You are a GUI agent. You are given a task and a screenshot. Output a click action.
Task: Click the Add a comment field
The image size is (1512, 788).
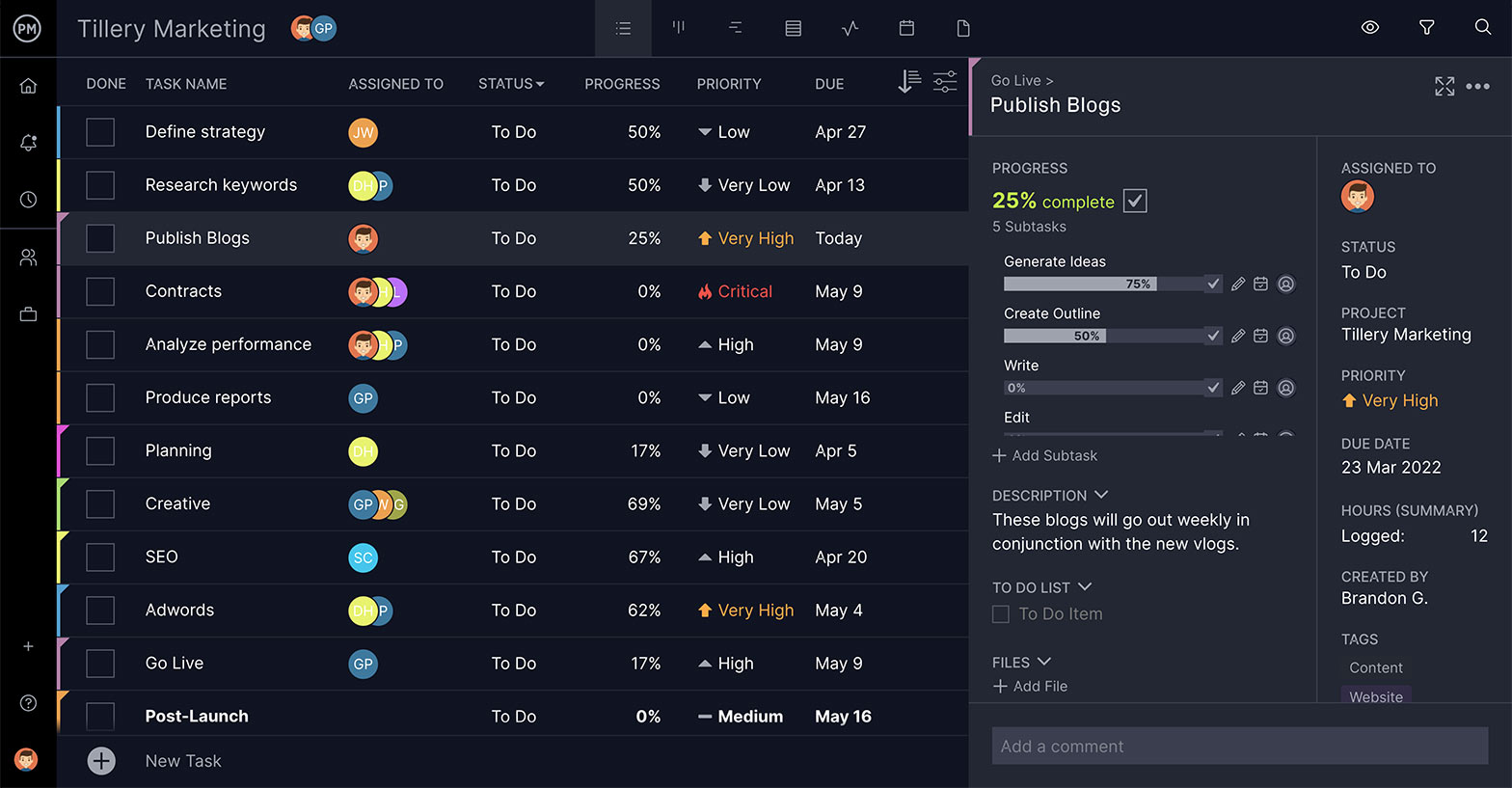[x=1239, y=746]
